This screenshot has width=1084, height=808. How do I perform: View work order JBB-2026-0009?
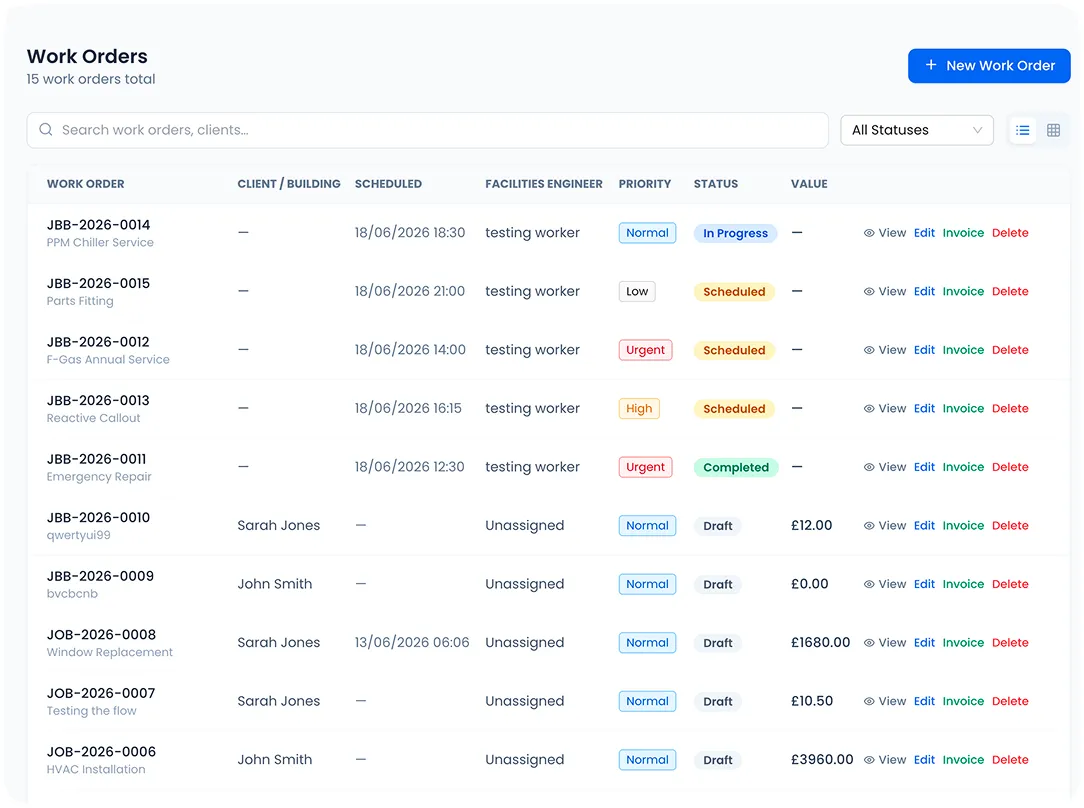tap(884, 584)
